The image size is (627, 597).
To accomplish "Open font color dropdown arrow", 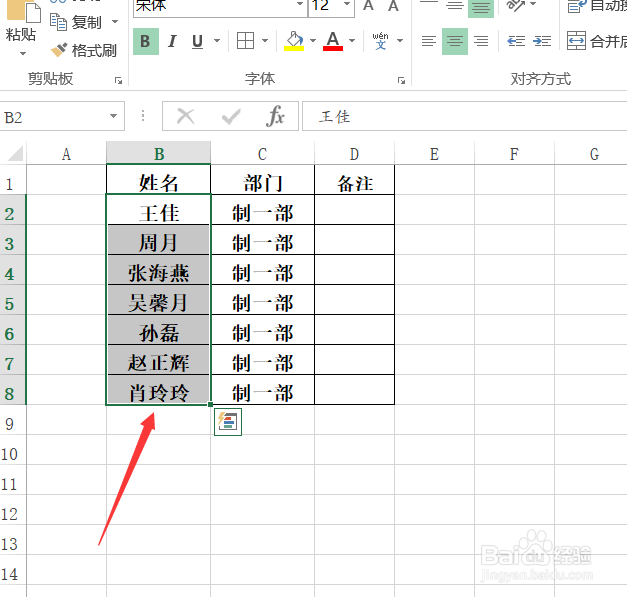I will pyautogui.click(x=352, y=41).
